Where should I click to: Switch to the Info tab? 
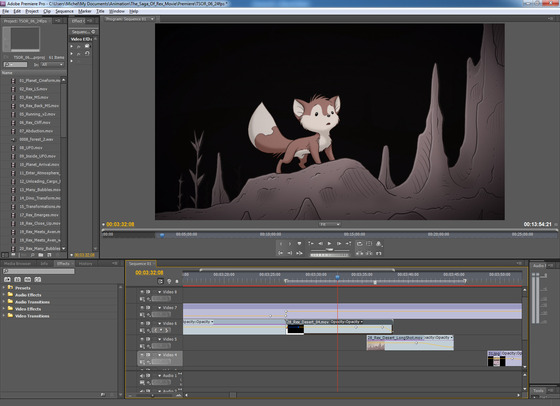(x=44, y=264)
